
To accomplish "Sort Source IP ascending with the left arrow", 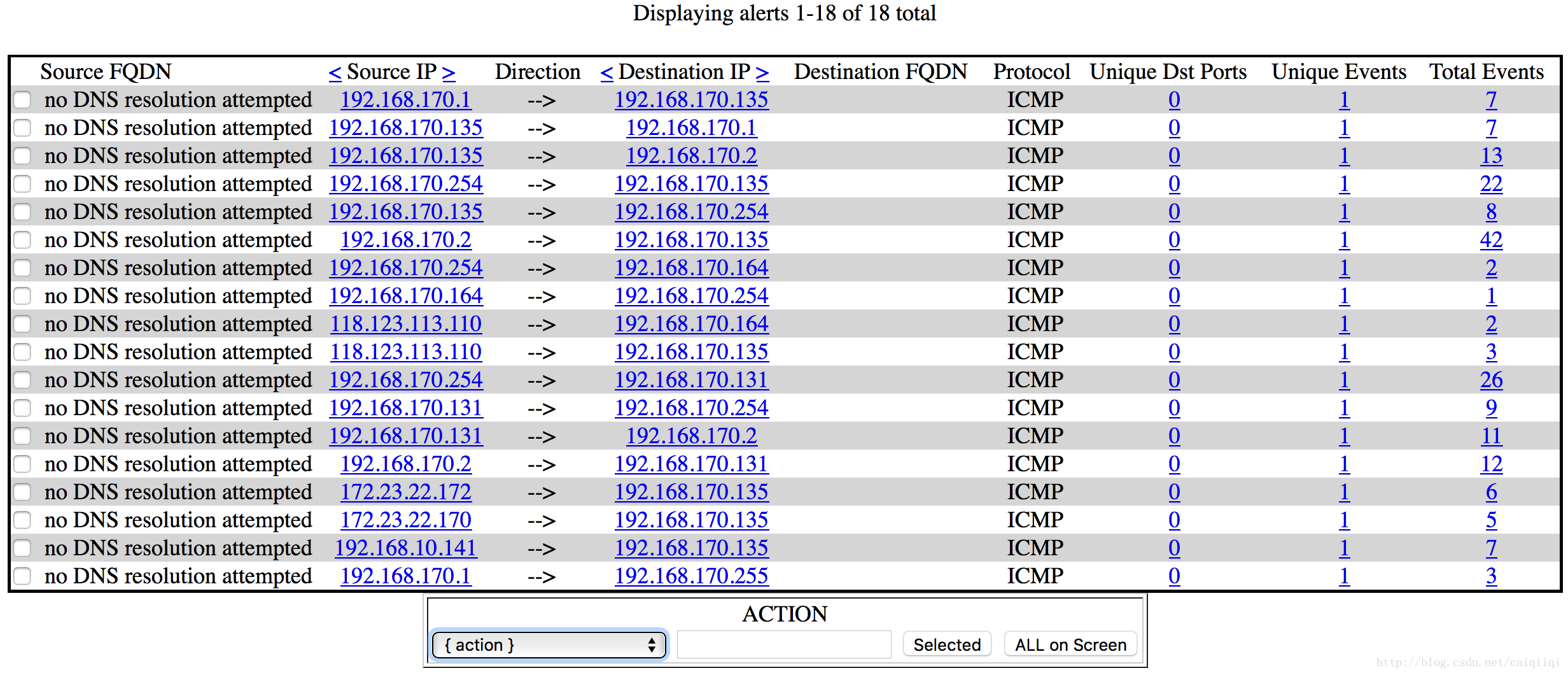I will (335, 73).
